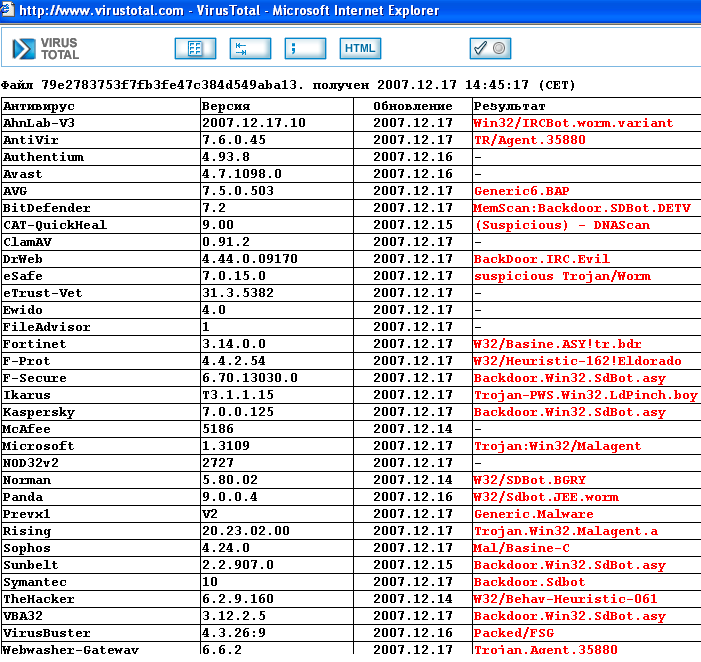The height and width of the screenshot is (662, 701).
Task: Click the Panda antivirus name
Action: coord(23,497)
